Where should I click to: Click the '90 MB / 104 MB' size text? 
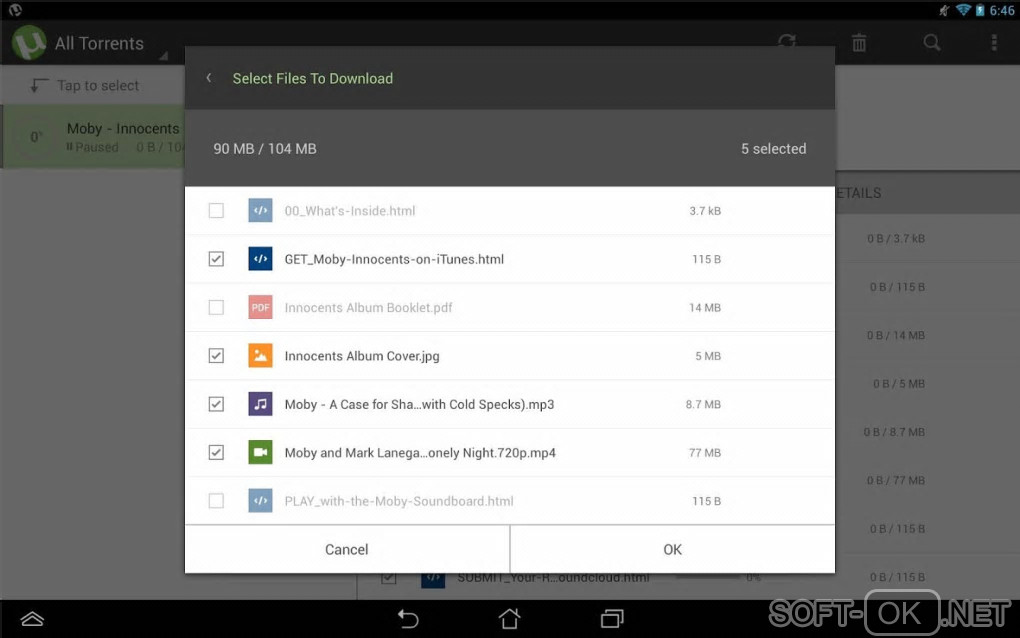[265, 149]
